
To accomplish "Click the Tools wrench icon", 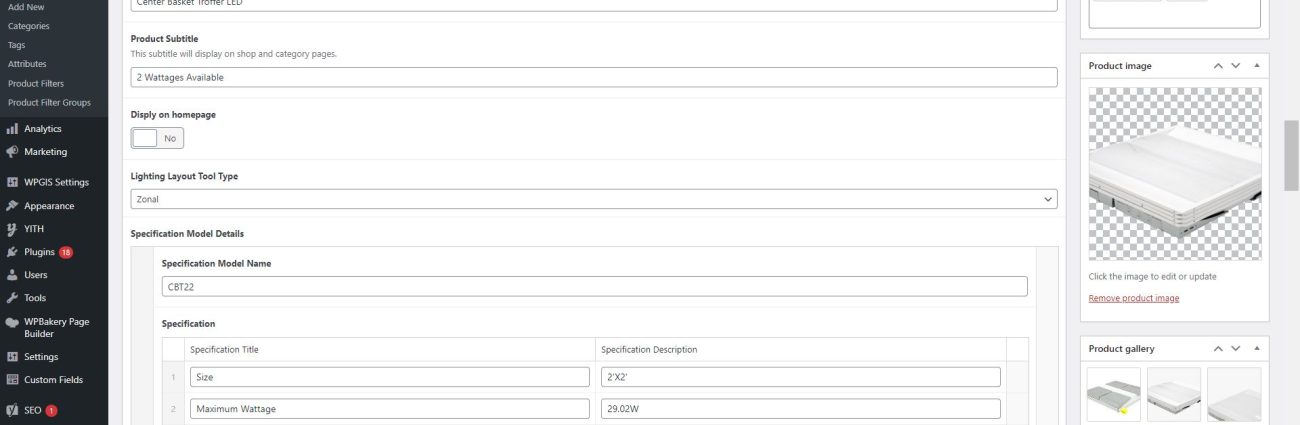I will coord(12,298).
